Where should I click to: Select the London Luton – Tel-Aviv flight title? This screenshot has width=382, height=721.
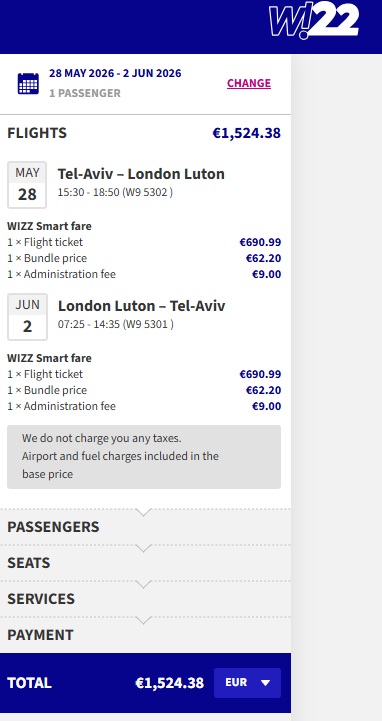click(142, 306)
